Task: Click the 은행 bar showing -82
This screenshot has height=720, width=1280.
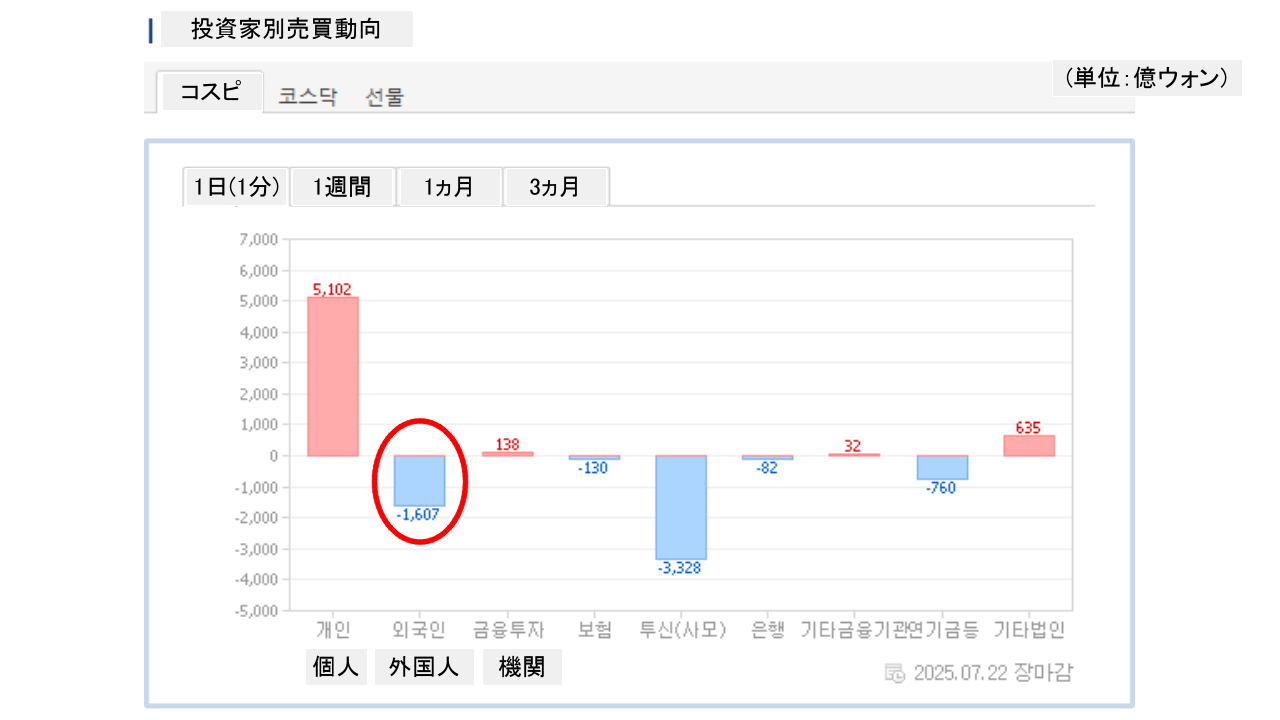Action: 768,457
